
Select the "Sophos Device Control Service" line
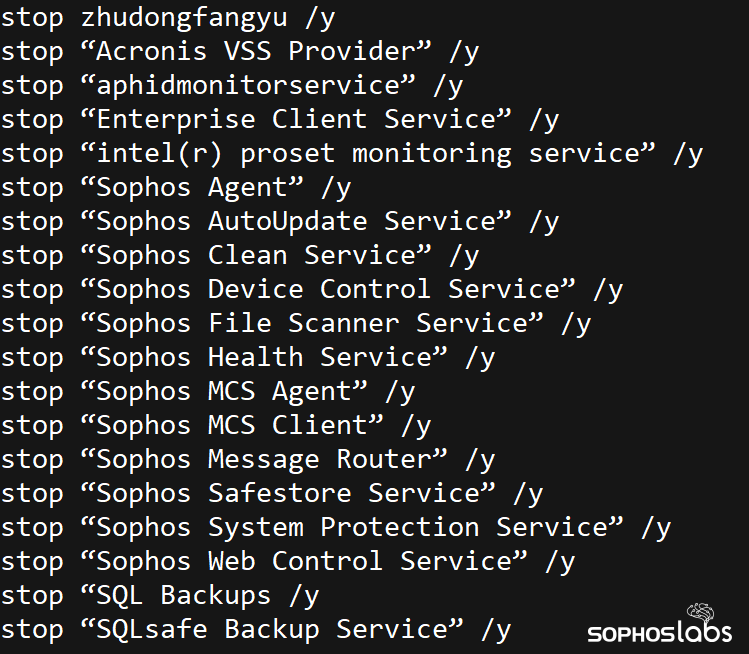click(x=312, y=289)
